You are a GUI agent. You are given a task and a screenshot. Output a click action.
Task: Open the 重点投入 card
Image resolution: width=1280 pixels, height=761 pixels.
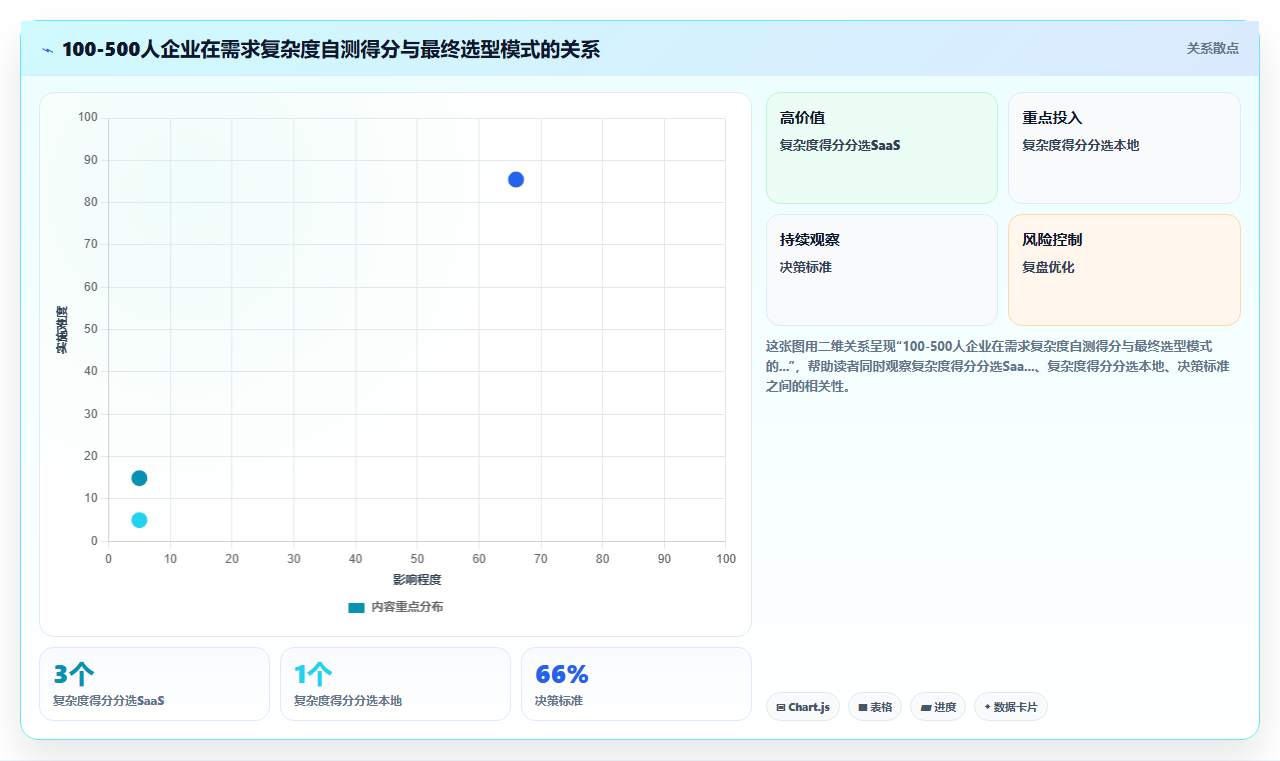click(x=1124, y=148)
